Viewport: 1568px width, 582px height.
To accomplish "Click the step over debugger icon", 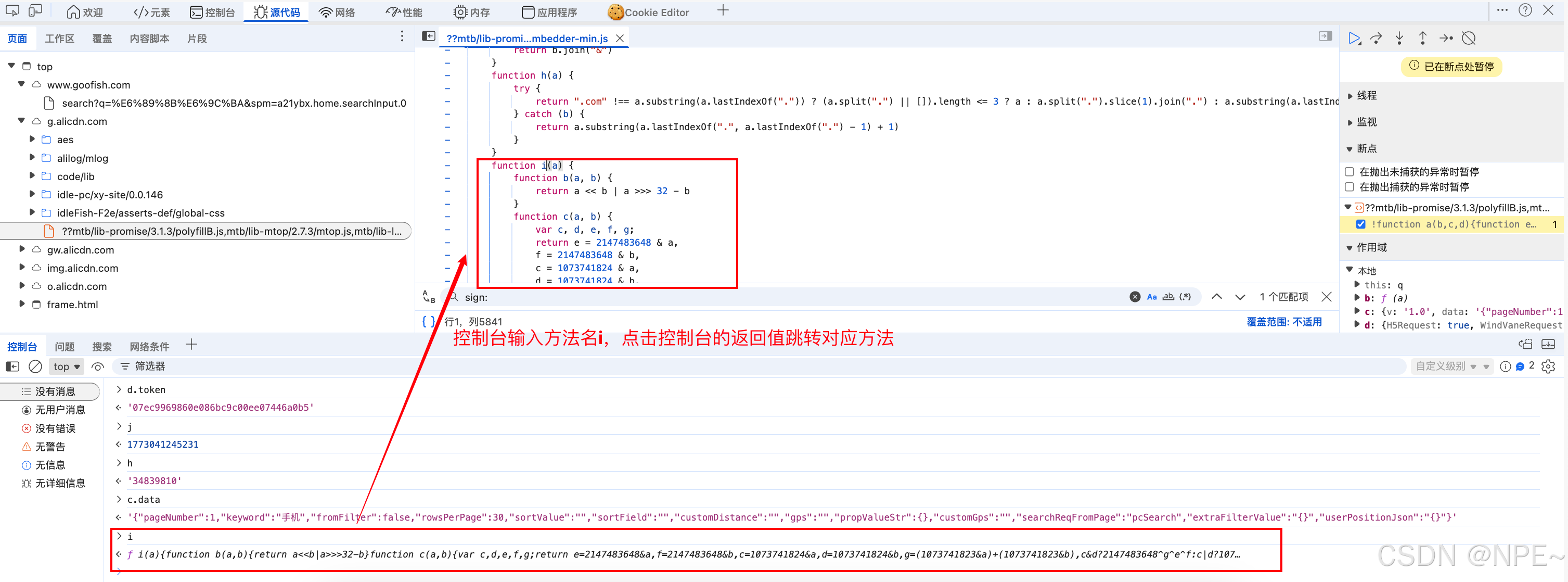I will click(x=1376, y=39).
